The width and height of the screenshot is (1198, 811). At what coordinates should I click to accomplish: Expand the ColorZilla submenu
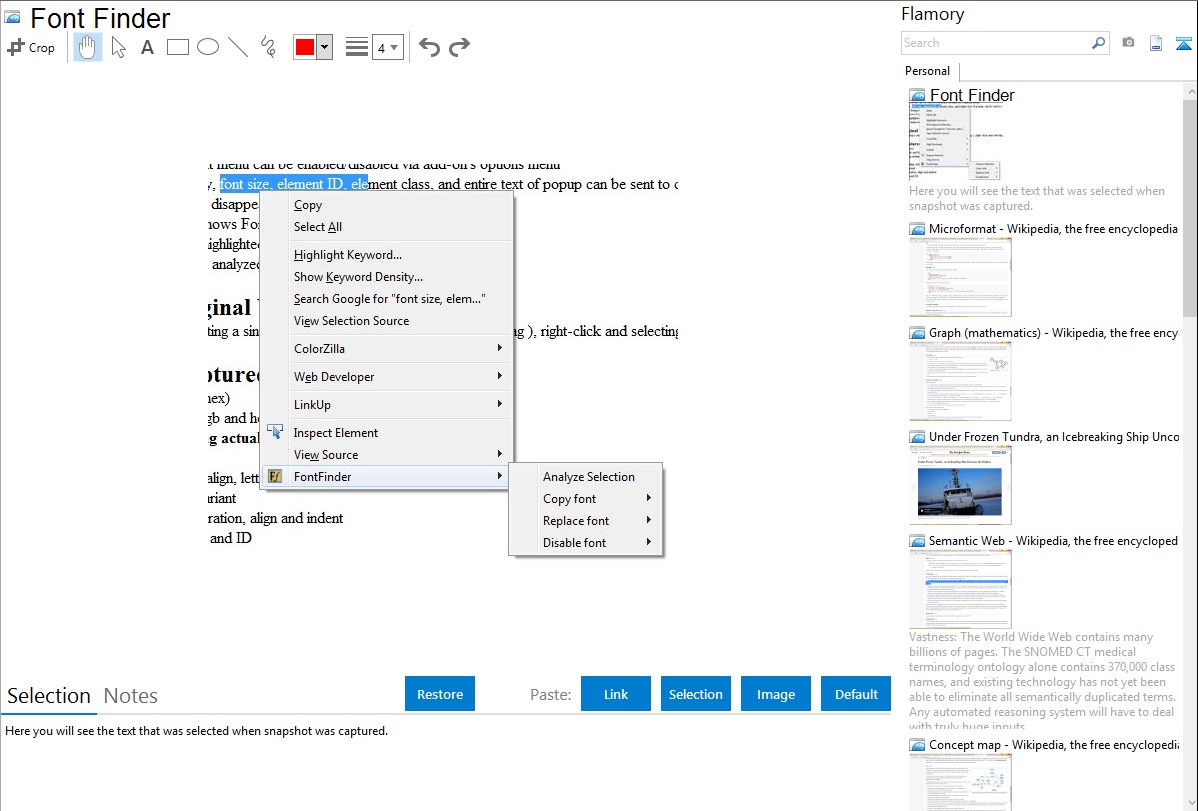500,348
